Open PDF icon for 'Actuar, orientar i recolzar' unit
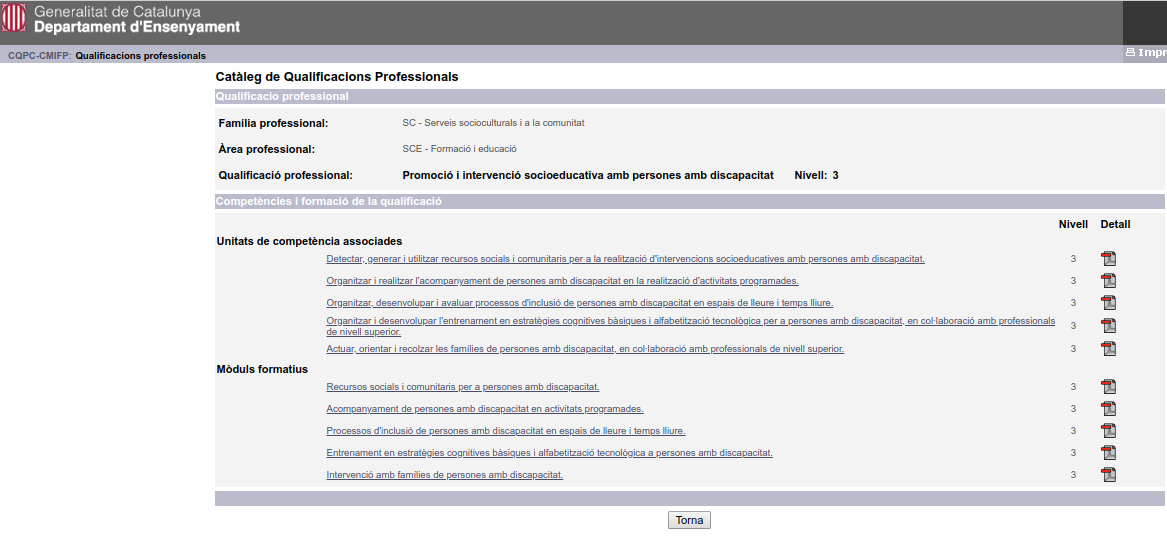This screenshot has width=1167, height=542. [x=1108, y=349]
